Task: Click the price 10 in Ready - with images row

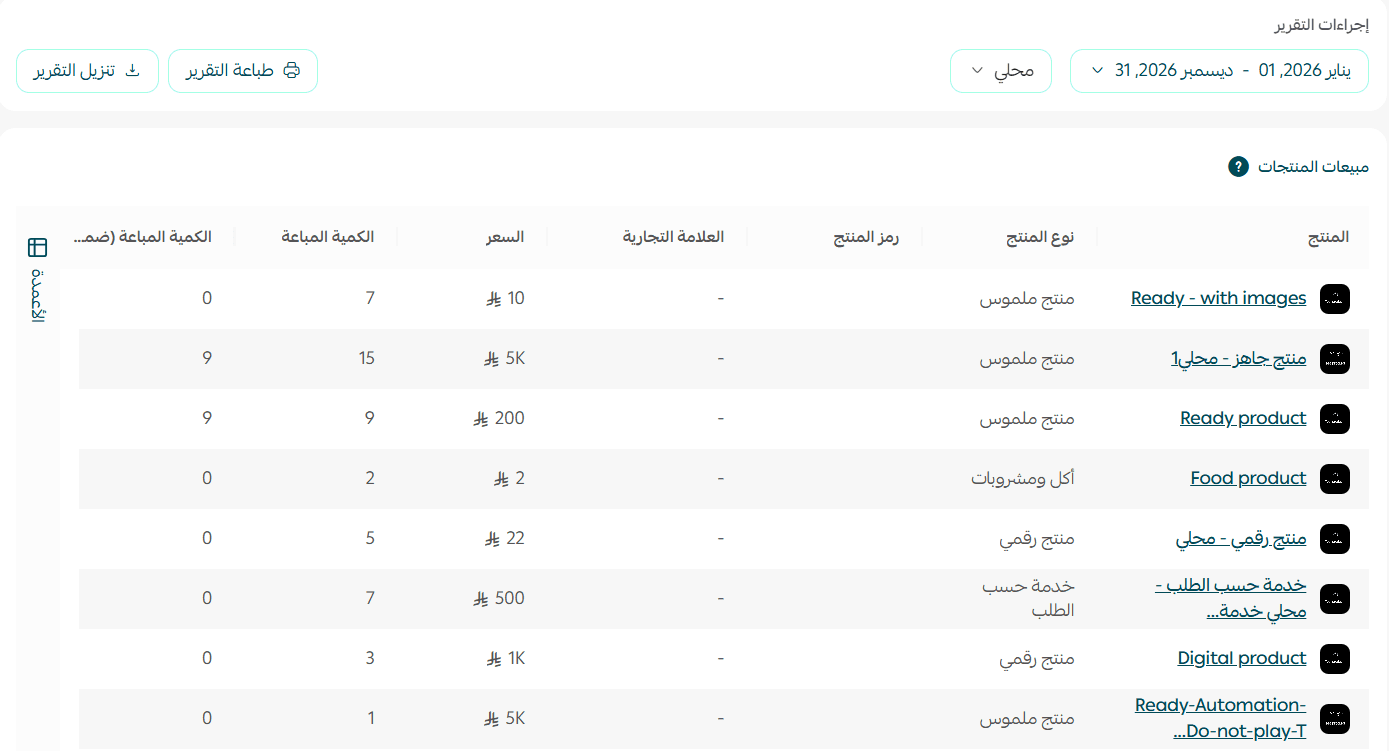Action: [505, 298]
